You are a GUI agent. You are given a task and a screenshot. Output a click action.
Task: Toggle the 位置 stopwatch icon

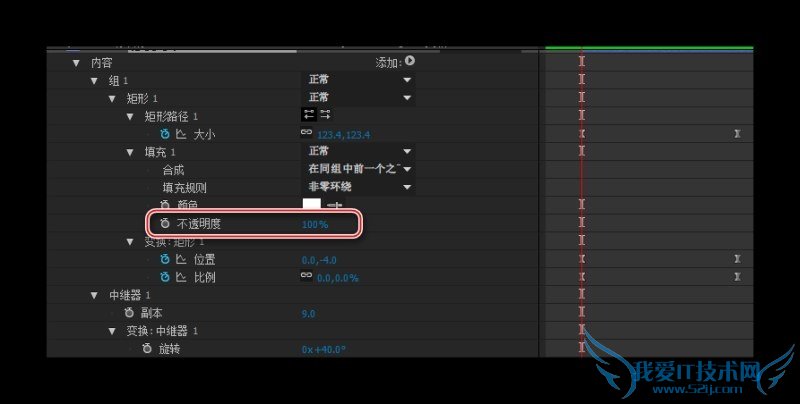[165, 259]
